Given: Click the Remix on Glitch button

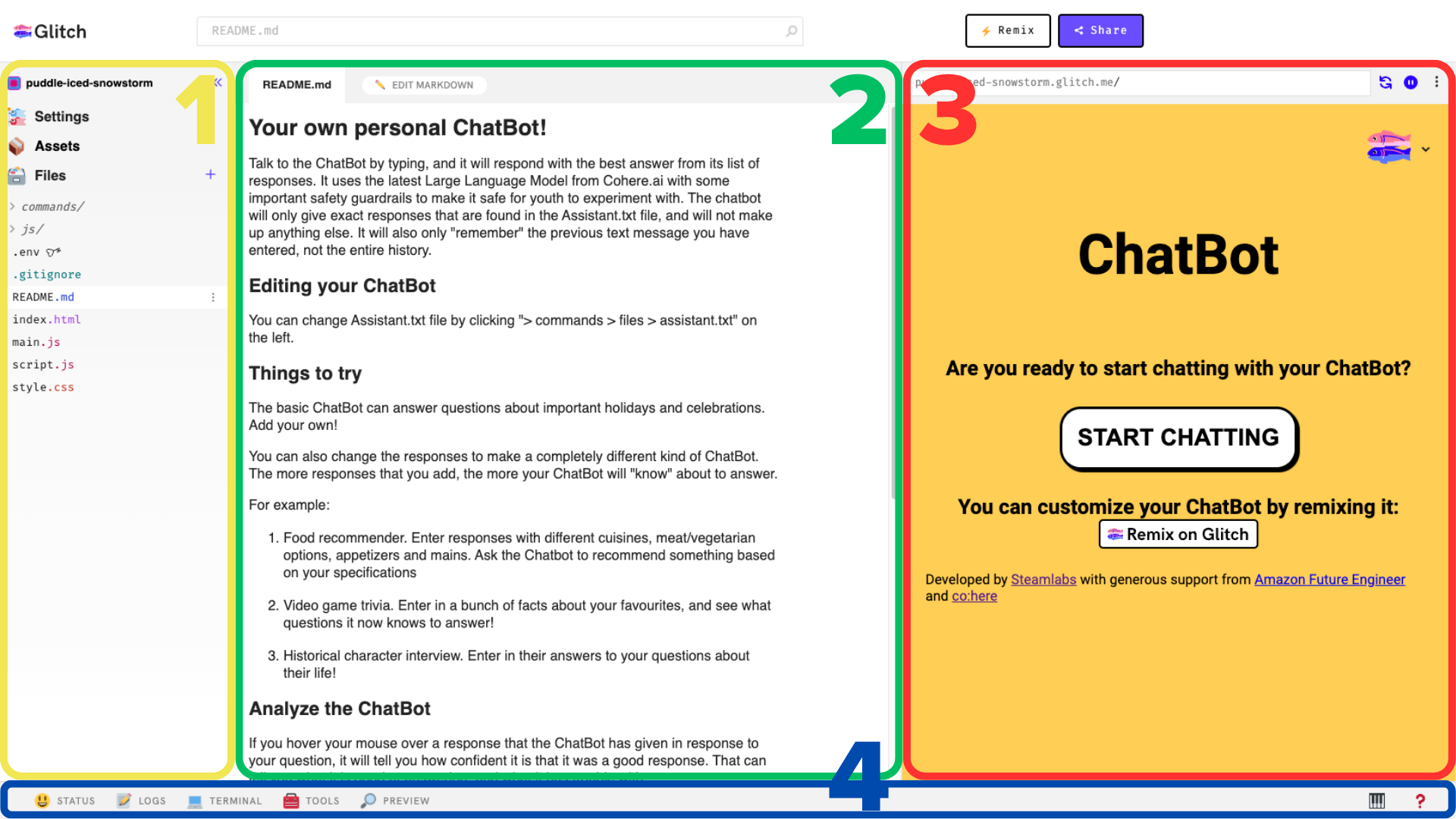Looking at the screenshot, I should coord(1178,533).
